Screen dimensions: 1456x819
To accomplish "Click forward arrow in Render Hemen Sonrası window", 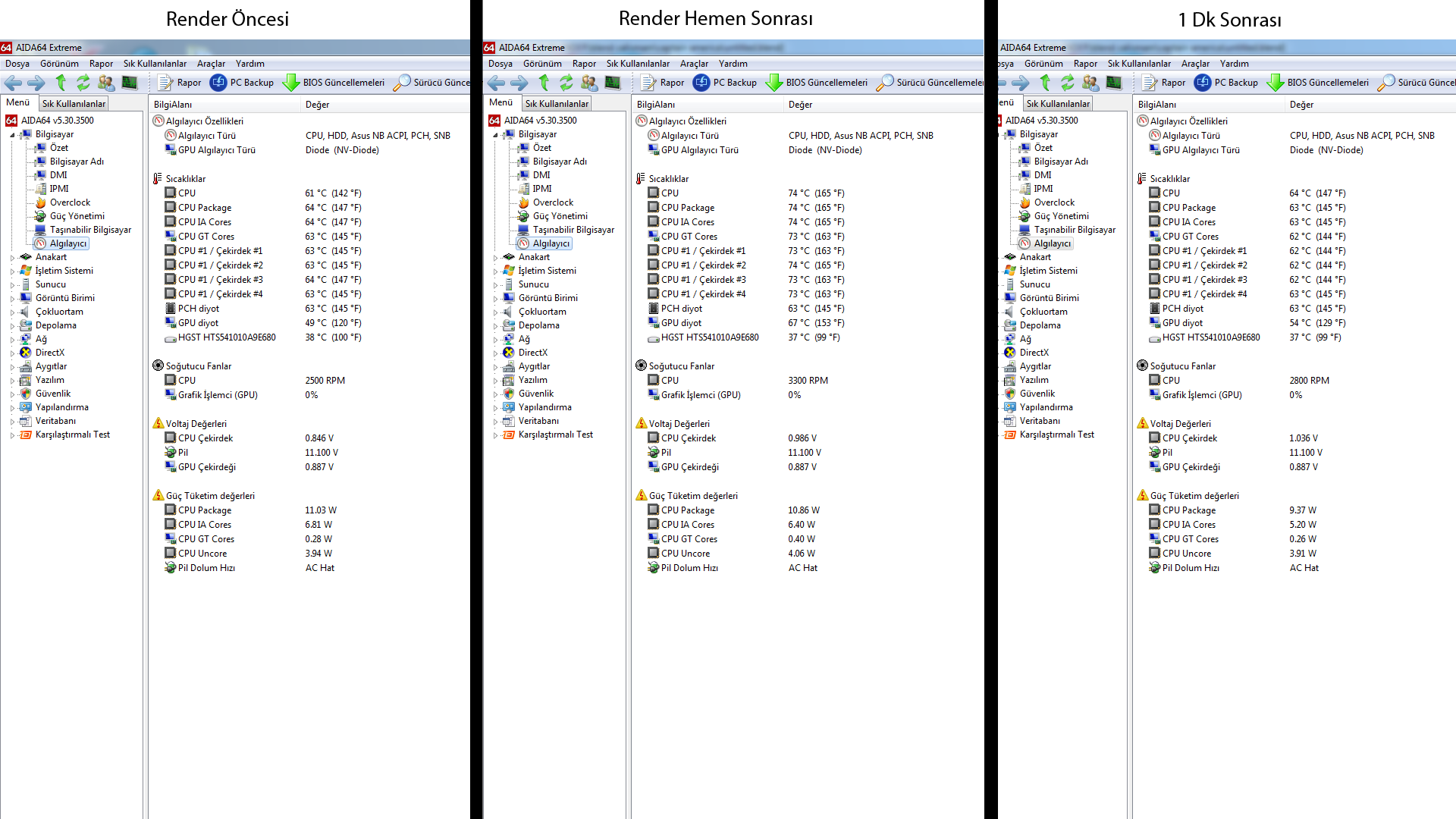I will (x=519, y=83).
